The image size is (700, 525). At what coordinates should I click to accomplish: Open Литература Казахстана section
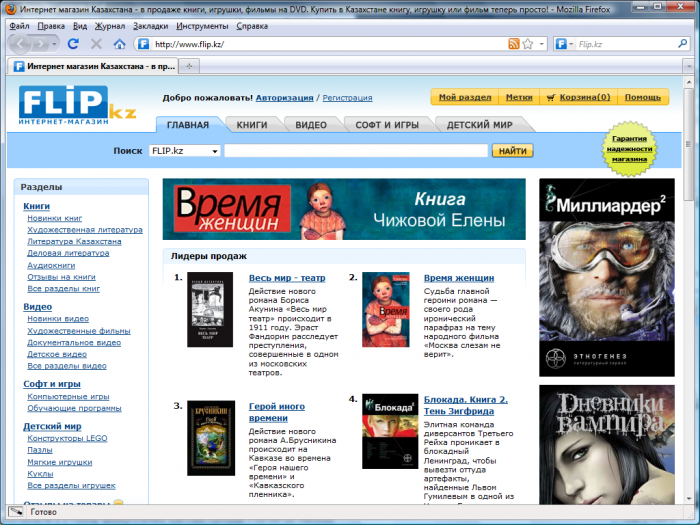click(x=74, y=241)
